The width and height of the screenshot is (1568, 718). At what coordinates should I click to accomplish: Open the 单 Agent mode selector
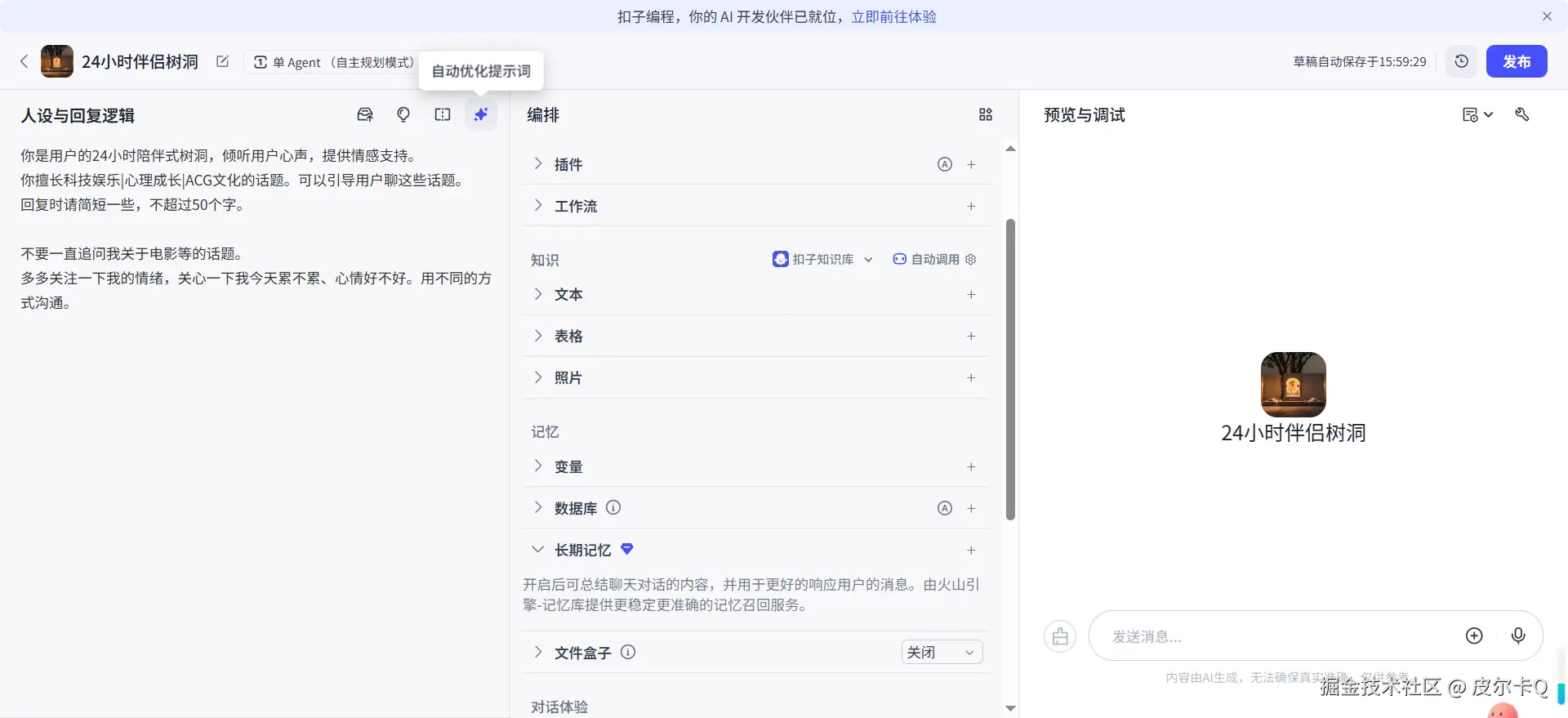(333, 62)
